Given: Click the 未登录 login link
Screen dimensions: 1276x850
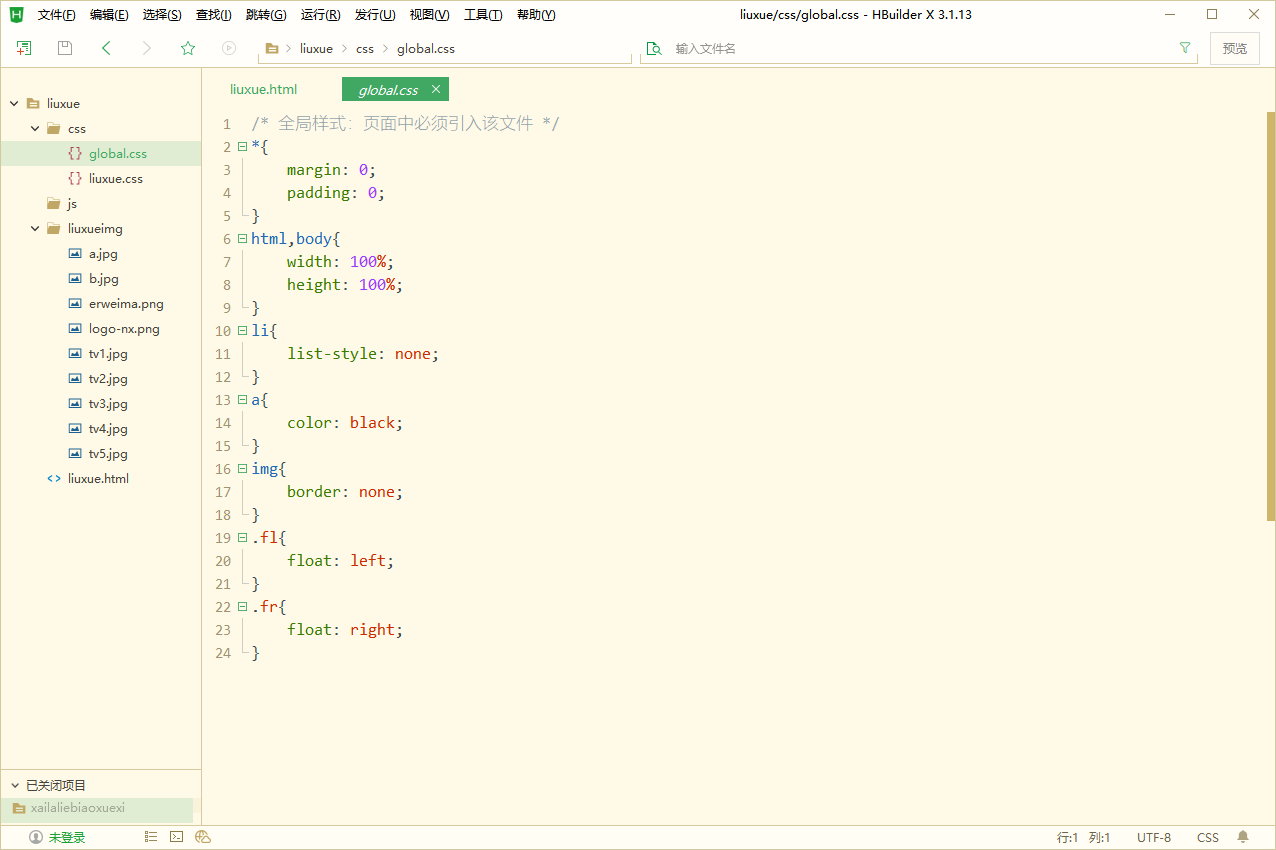Looking at the screenshot, I should click(67, 837).
